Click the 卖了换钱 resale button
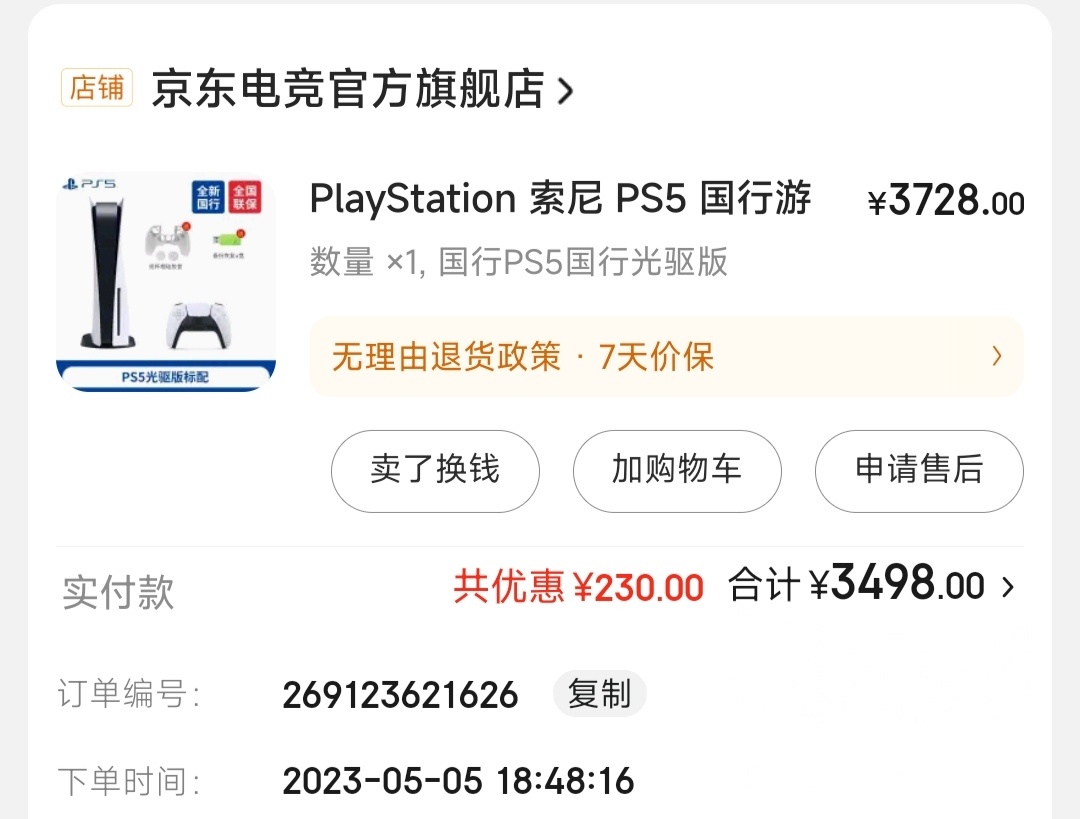Image resolution: width=1080 pixels, height=819 pixels. pos(435,471)
